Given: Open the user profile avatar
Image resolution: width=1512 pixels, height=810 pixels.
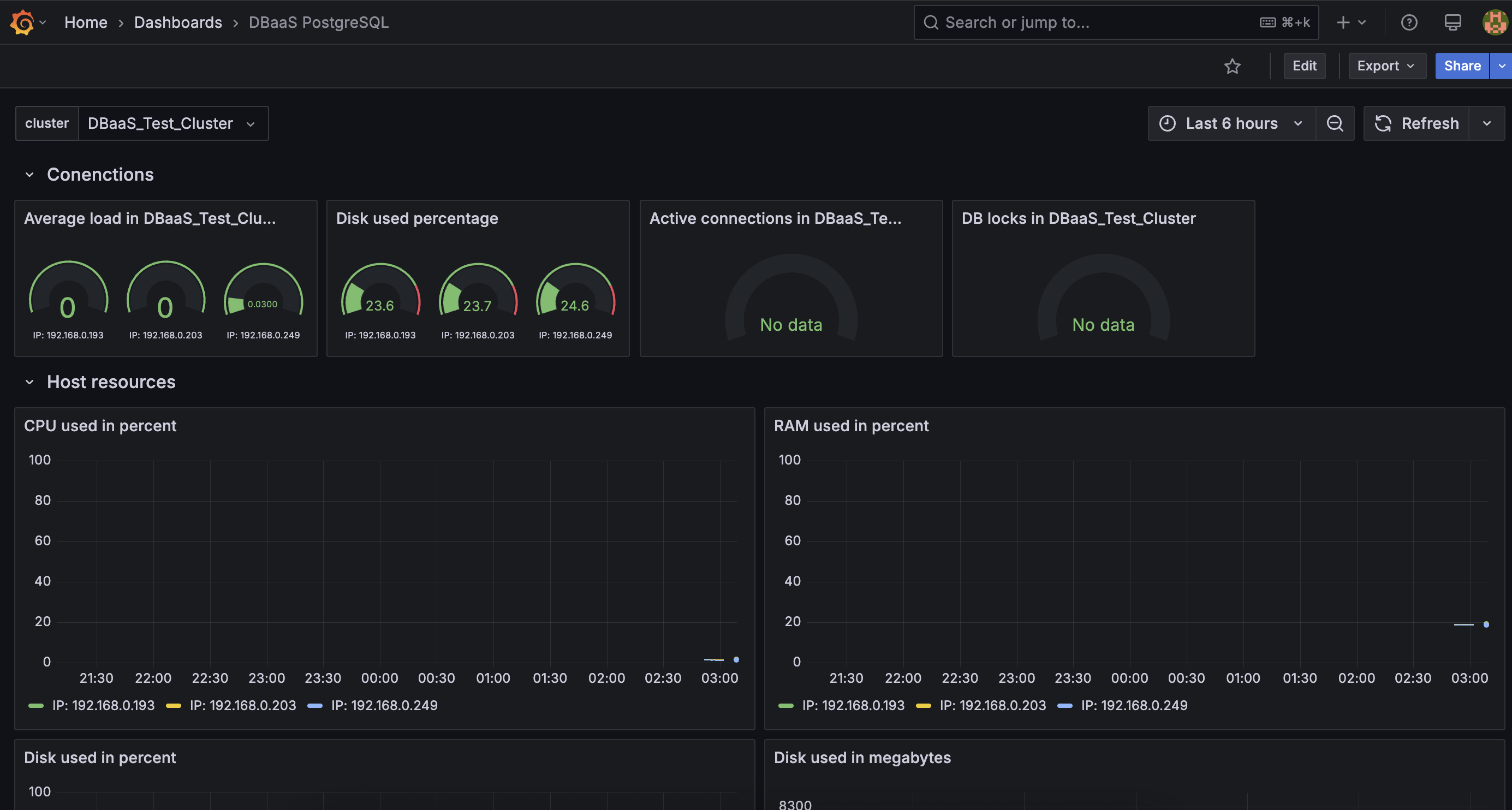Looking at the screenshot, I should 1495,22.
